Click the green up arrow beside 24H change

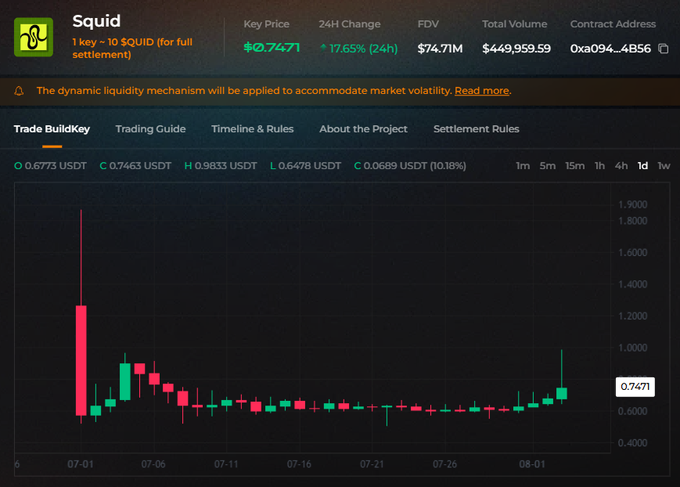(x=323, y=48)
